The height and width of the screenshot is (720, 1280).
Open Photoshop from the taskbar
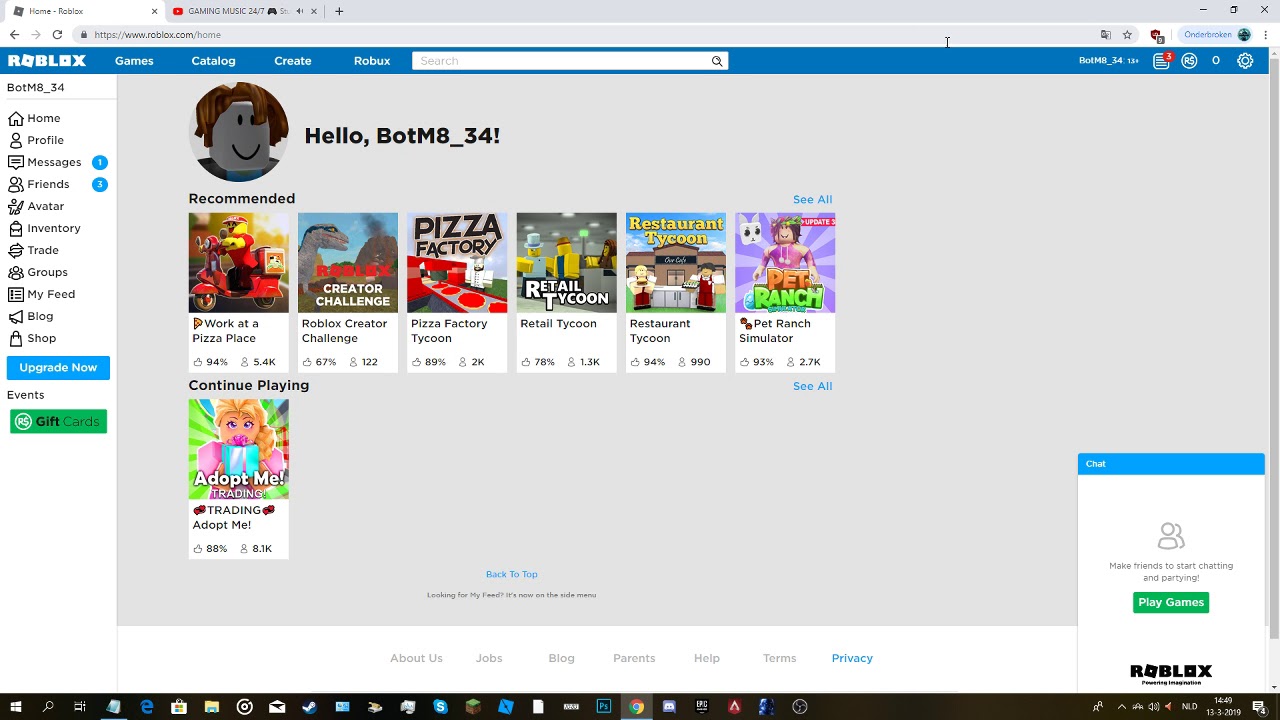tap(603, 707)
